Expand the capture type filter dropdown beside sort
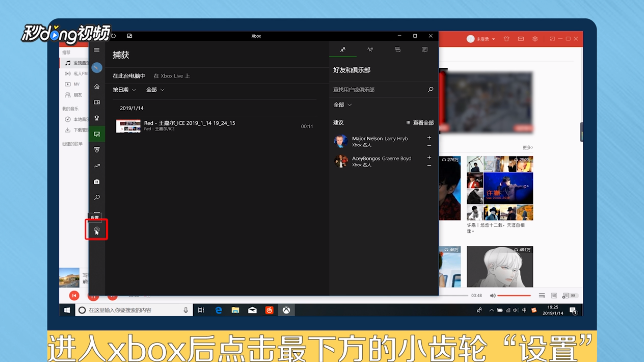 click(155, 90)
